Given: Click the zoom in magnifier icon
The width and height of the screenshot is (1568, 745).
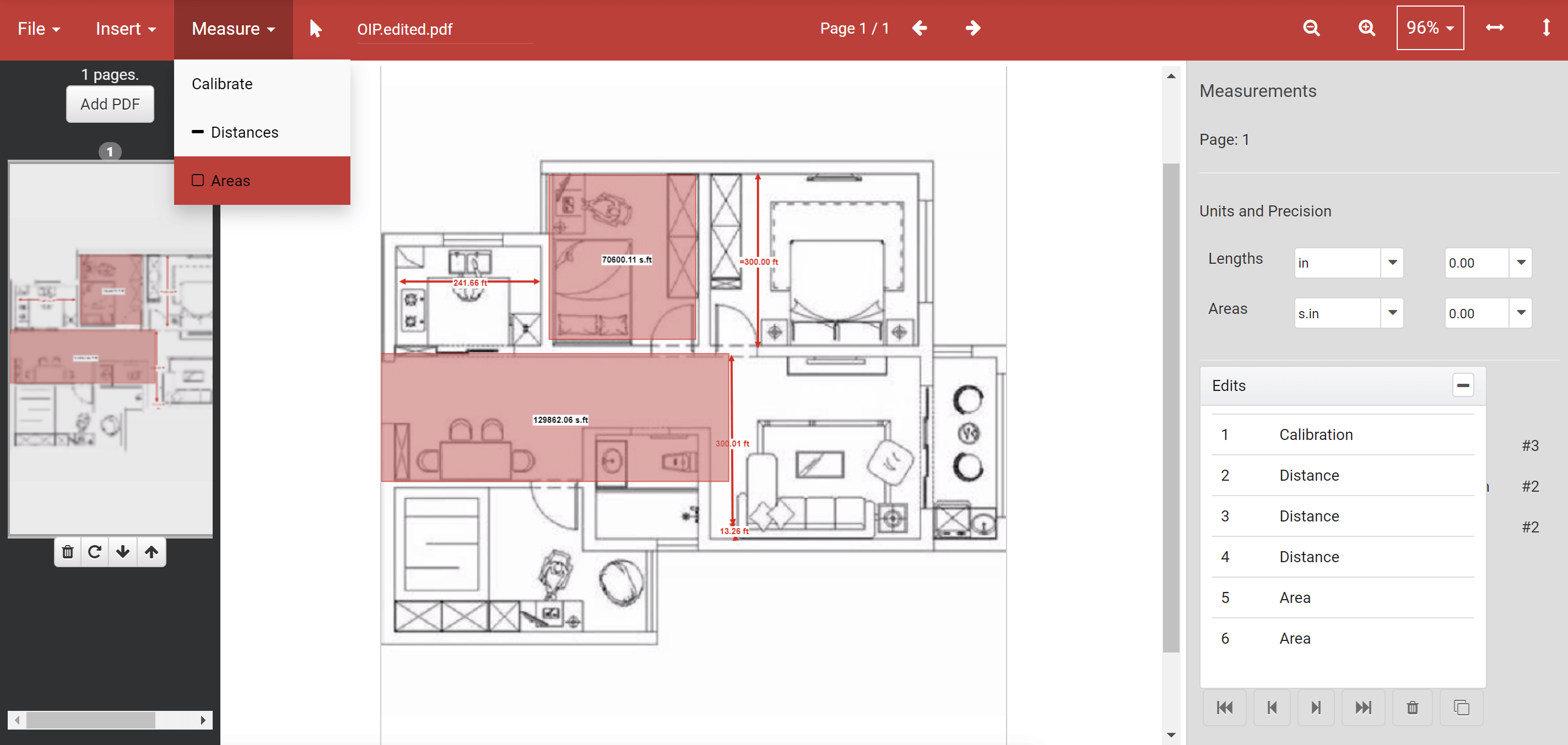Looking at the screenshot, I should [1366, 28].
